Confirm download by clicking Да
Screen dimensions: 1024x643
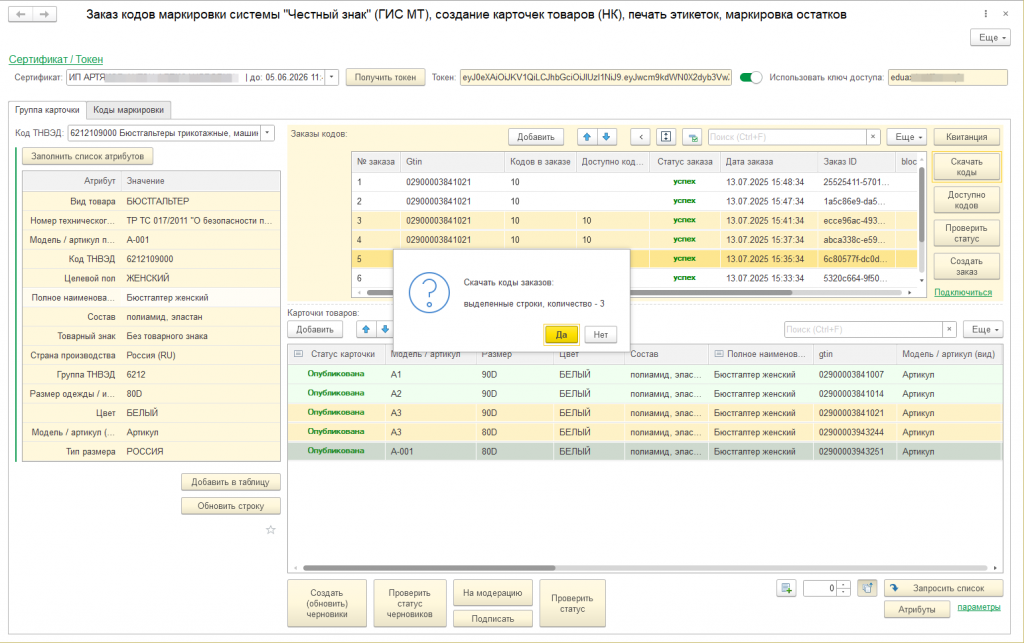tap(562, 335)
